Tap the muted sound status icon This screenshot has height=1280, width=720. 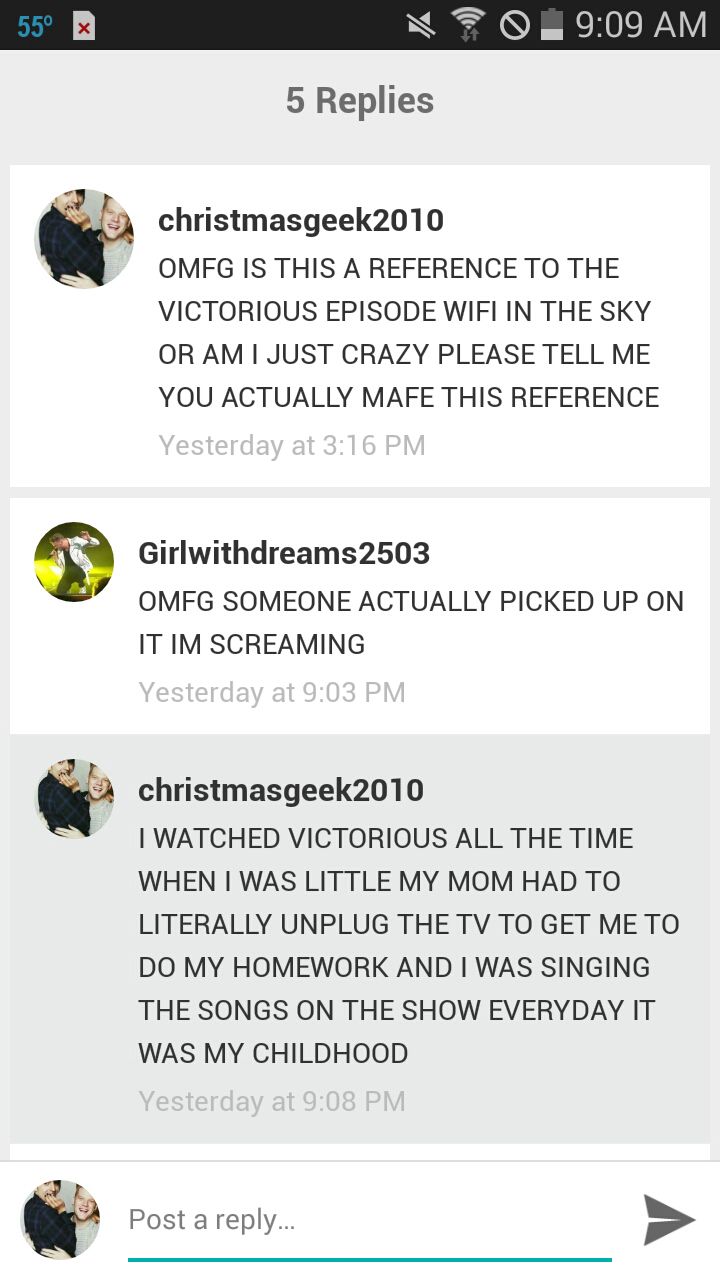422,24
